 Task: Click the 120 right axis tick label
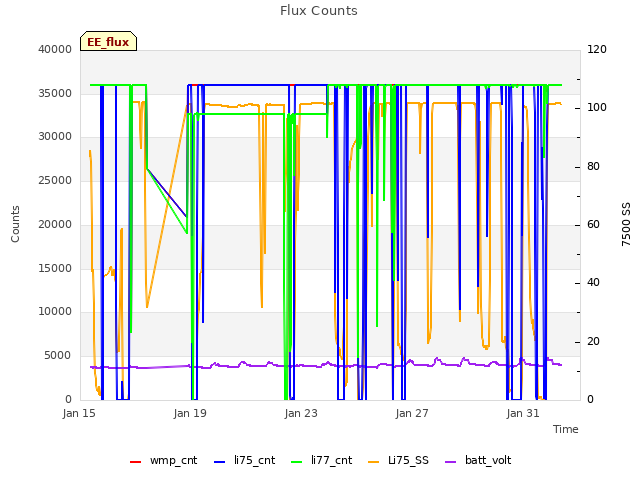(597, 49)
